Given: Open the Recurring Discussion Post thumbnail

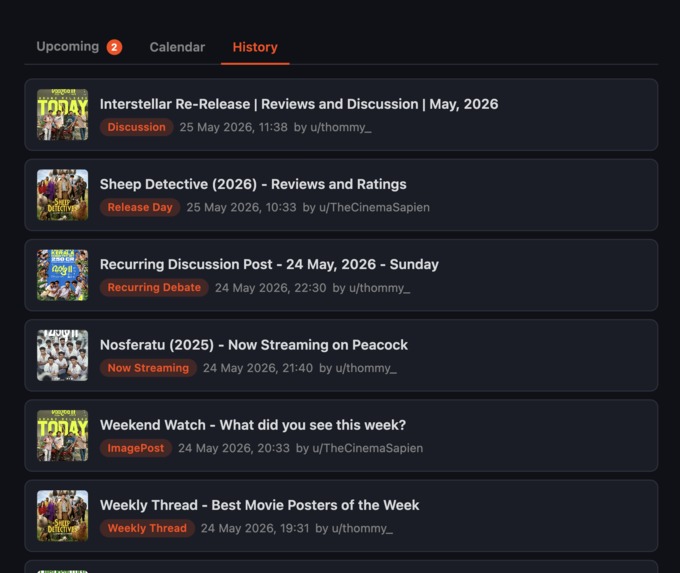Looking at the screenshot, I should click(x=62, y=275).
